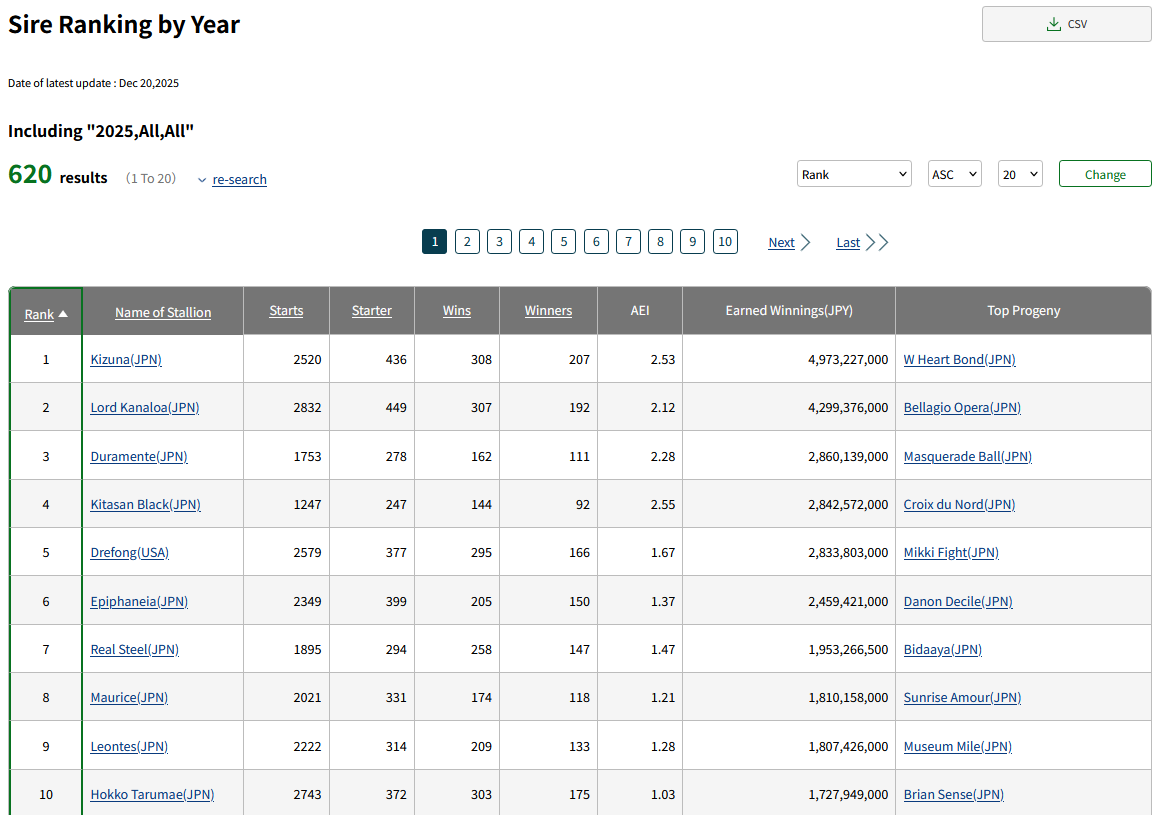Open stallion Lord Kanaloa(JPN) link
The height and width of the screenshot is (815, 1155).
[x=144, y=408]
